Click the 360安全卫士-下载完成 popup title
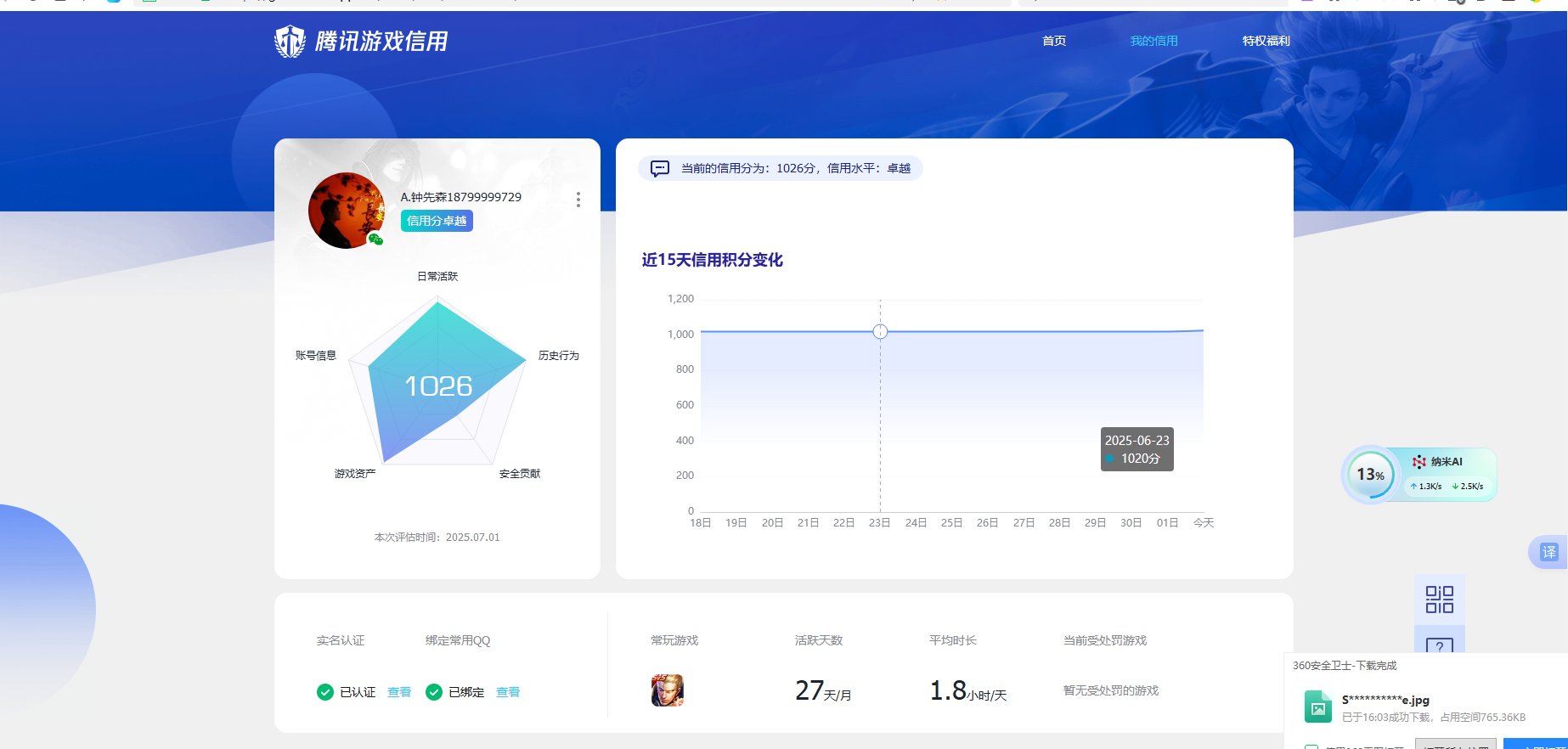 click(x=1345, y=665)
